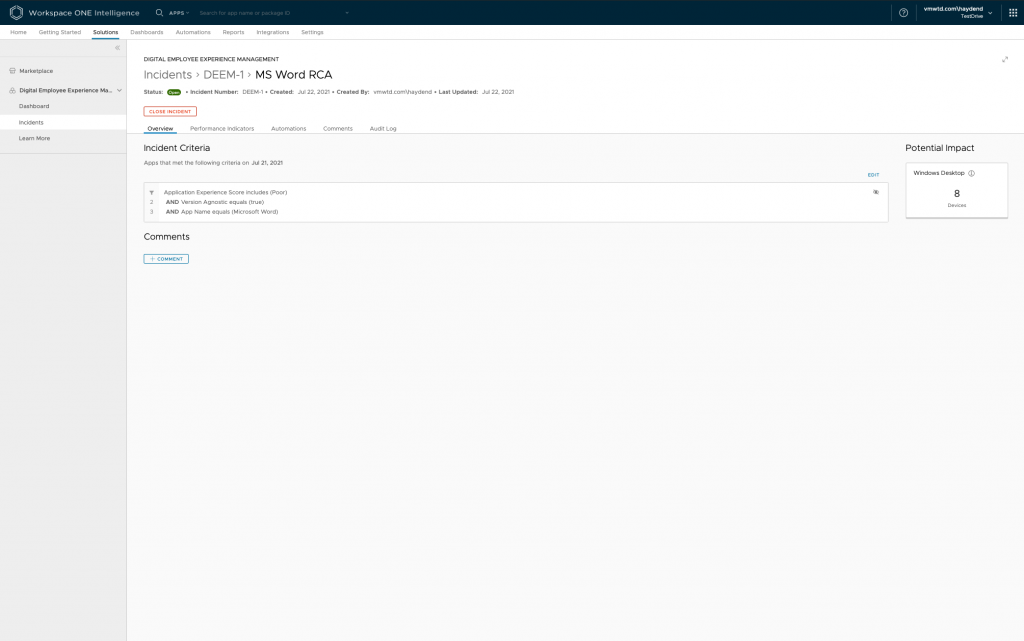1024x641 pixels.
Task: Open the Getting Started tab
Action: (60, 32)
